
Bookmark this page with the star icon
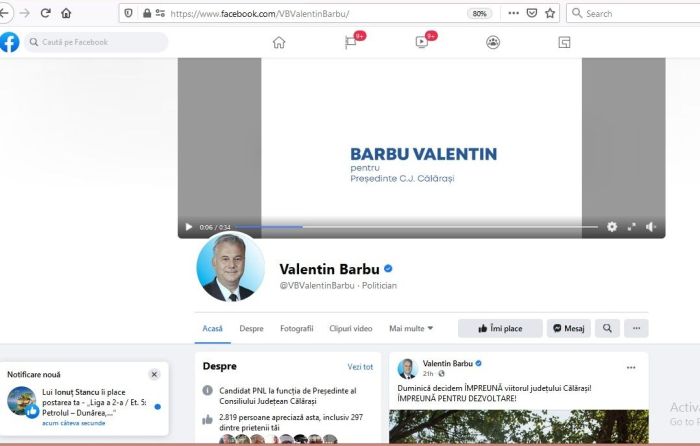tap(550, 13)
